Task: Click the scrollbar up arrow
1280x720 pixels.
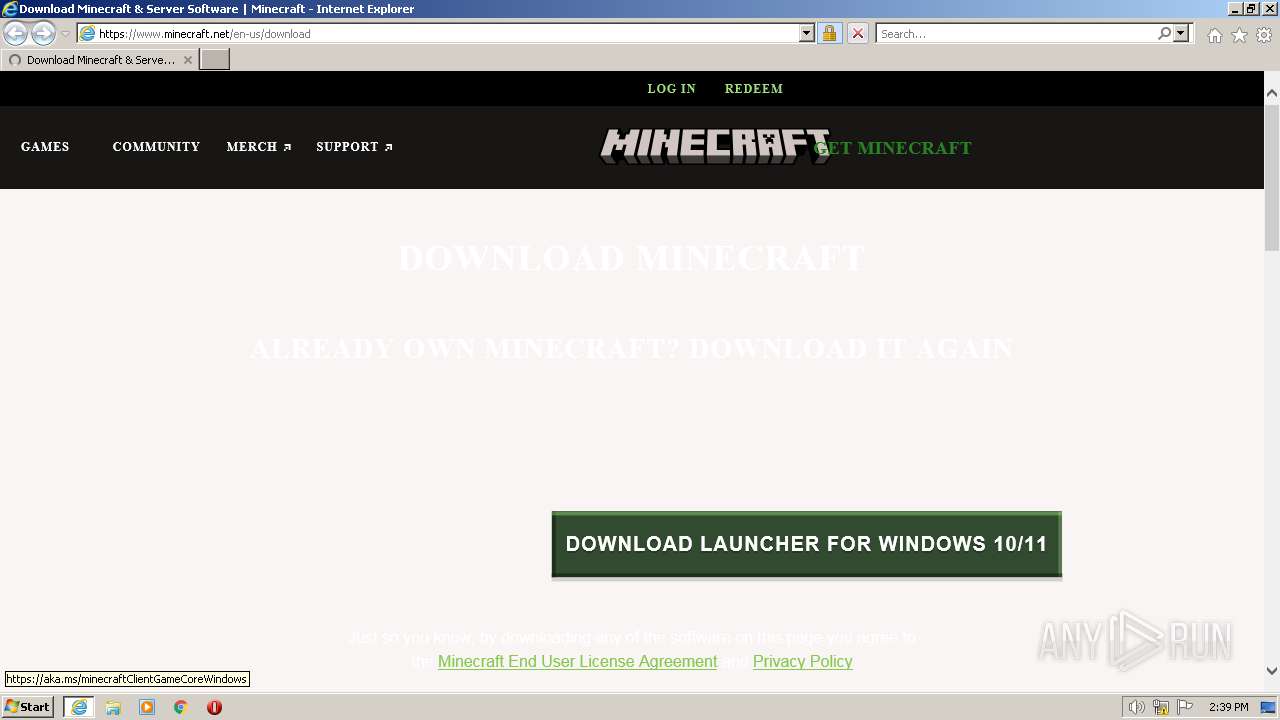Action: pos(1272,93)
